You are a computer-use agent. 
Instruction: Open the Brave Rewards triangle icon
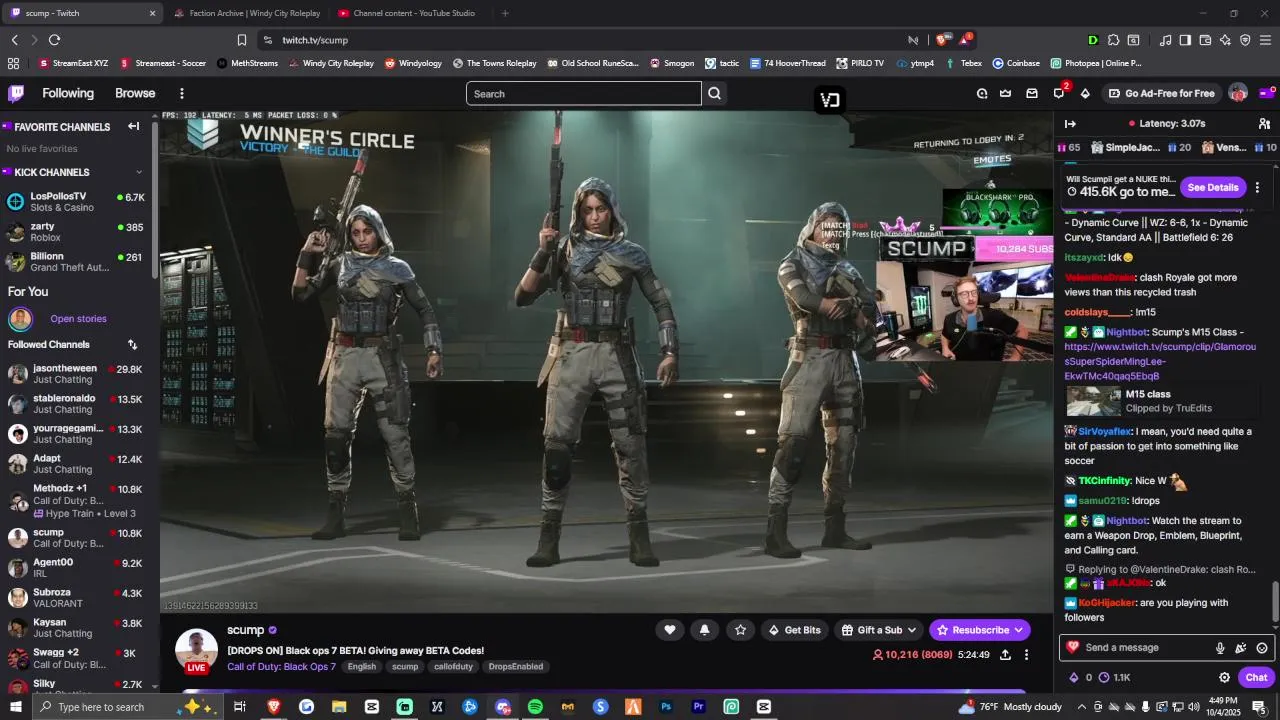click(964, 40)
